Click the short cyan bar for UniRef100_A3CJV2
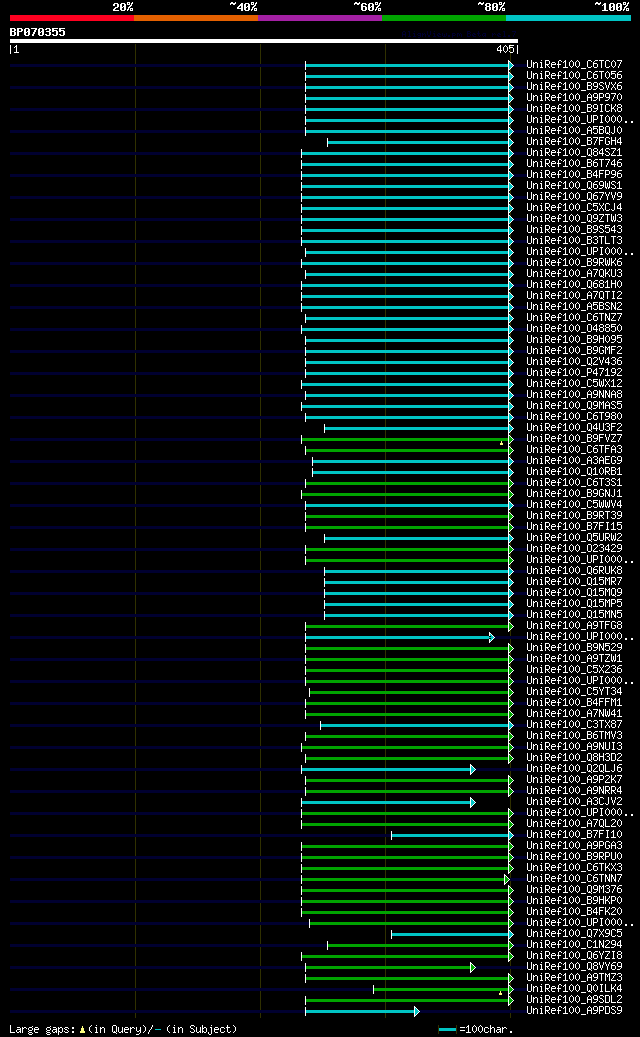 pyautogui.click(x=388, y=802)
